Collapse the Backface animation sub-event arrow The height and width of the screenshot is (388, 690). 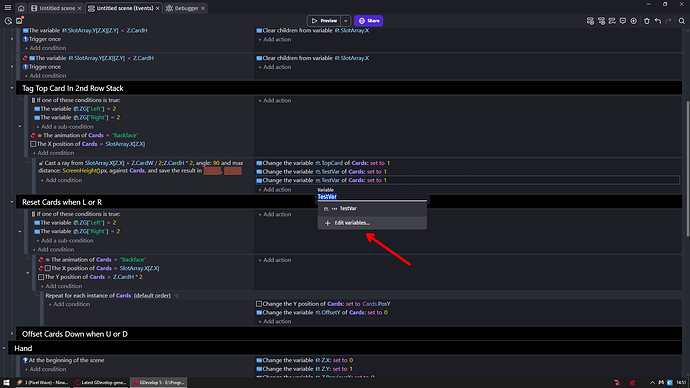point(28,273)
